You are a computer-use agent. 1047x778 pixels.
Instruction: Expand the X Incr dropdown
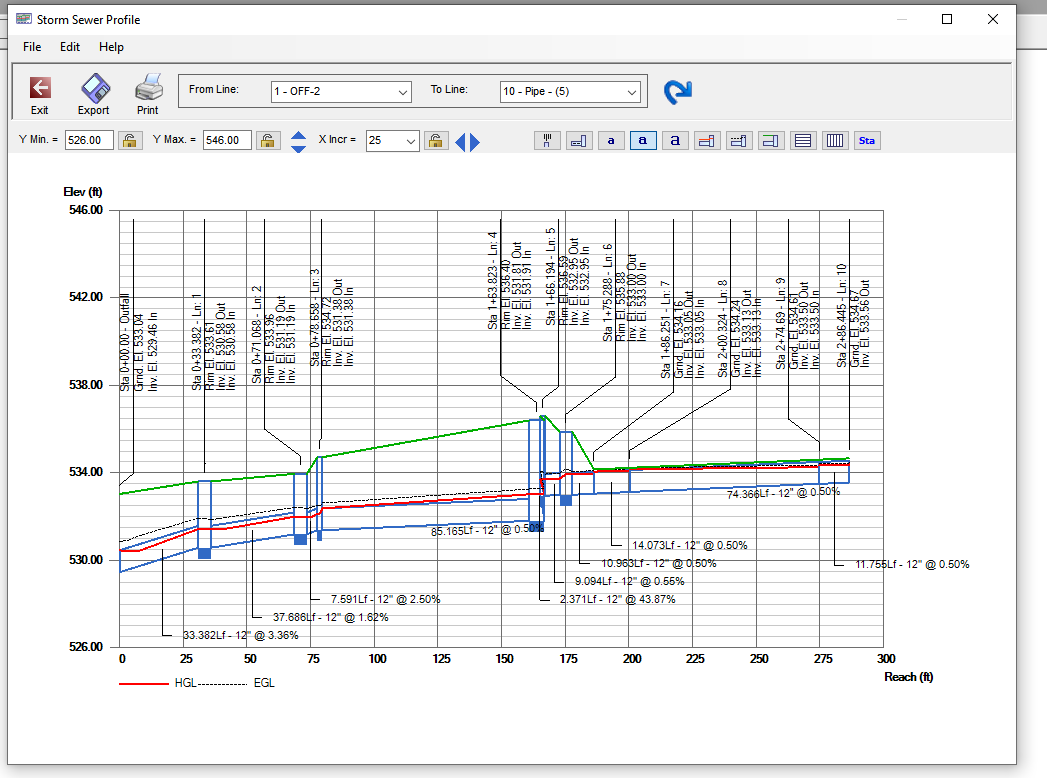tap(410, 141)
